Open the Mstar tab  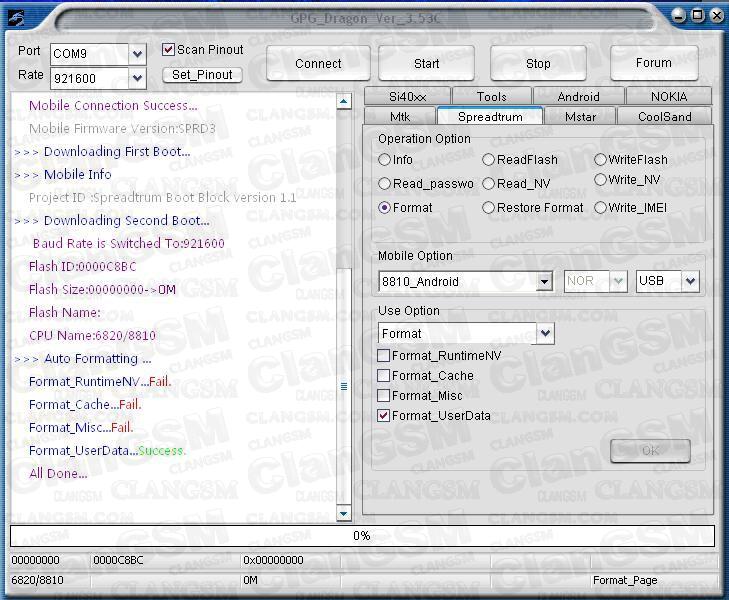580,117
